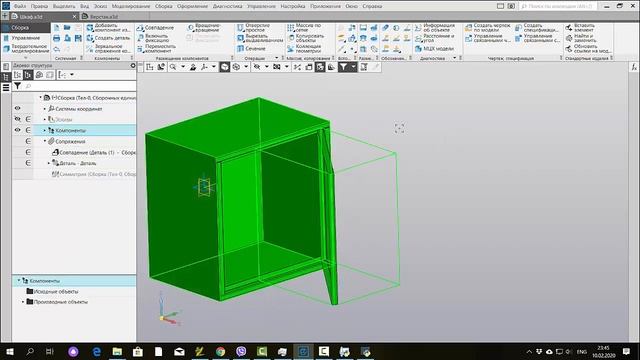Click the funnel filter icon in view toolbar
This screenshot has width=640, height=360.
coord(344,67)
